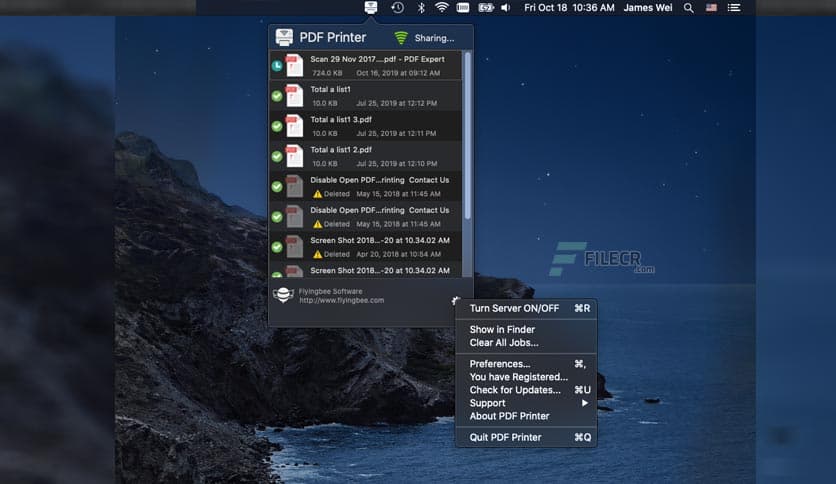
Task: Click the PDF file icon for Scan 29 Nov 2017
Action: [294, 66]
